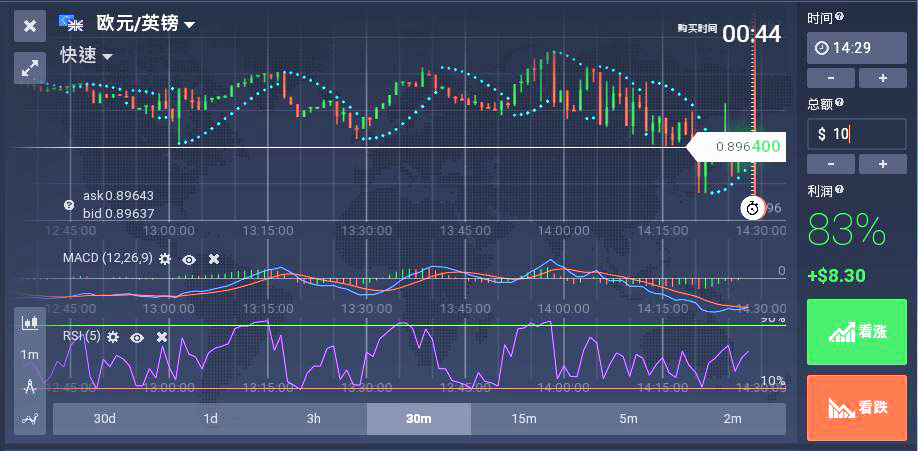This screenshot has height=451, width=918.
Task: Select the 1d timeframe tab
Action: pyautogui.click(x=210, y=419)
